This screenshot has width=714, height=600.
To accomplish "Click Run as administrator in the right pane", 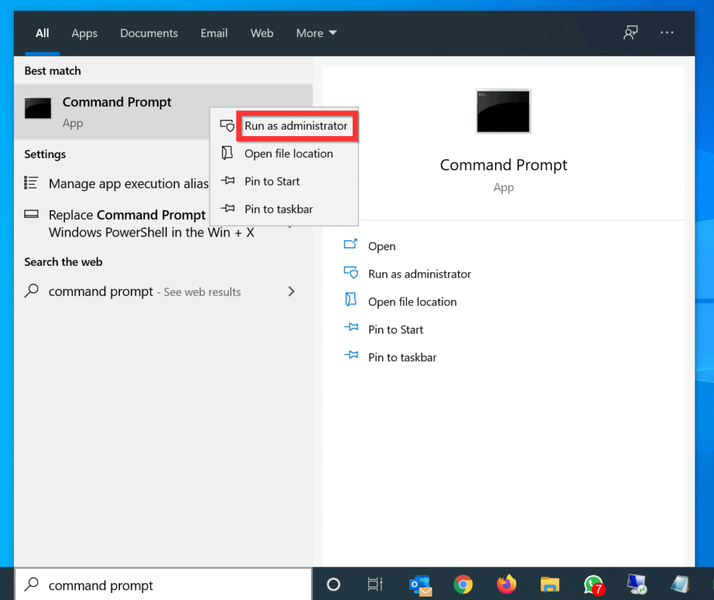I will pos(419,274).
